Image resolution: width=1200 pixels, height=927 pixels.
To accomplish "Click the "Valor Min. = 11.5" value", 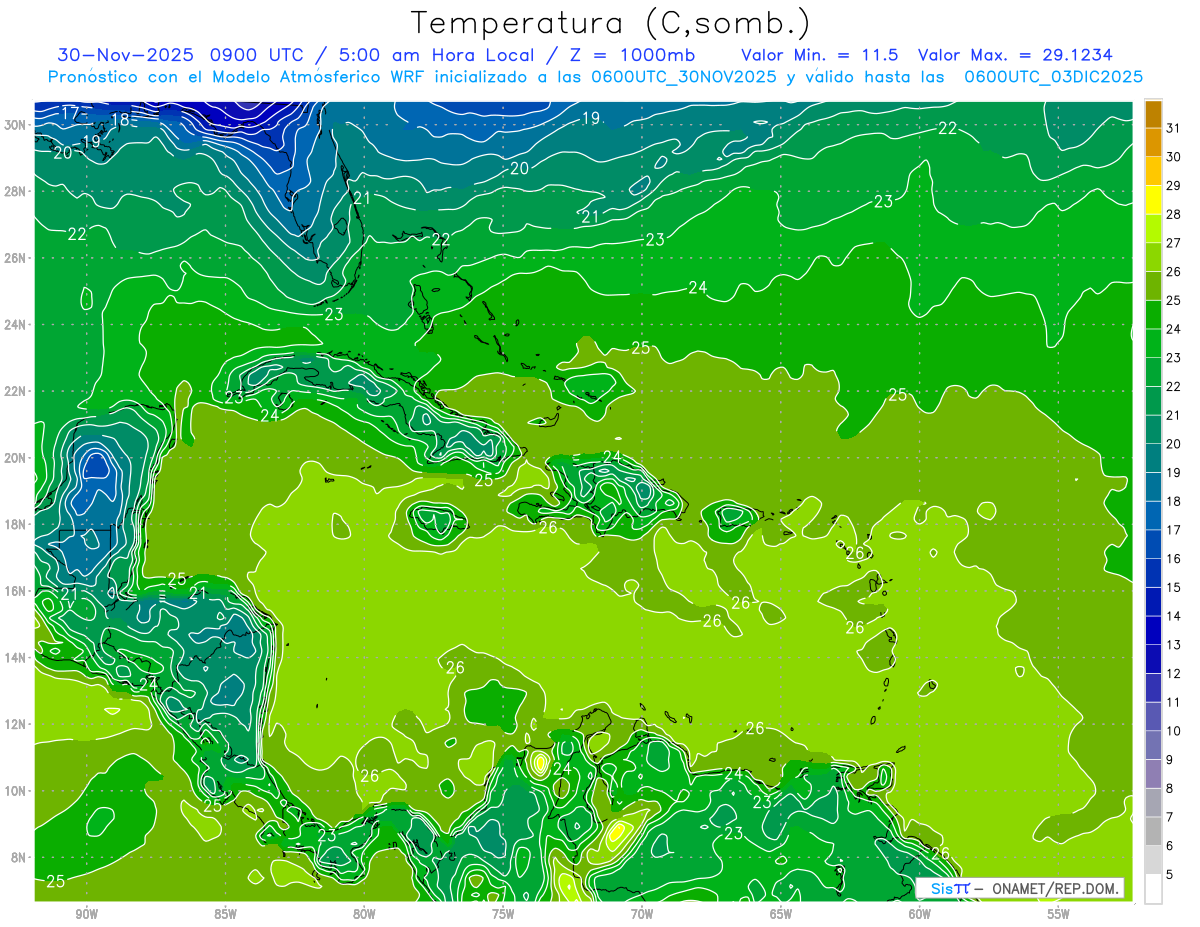I will 819,55.
